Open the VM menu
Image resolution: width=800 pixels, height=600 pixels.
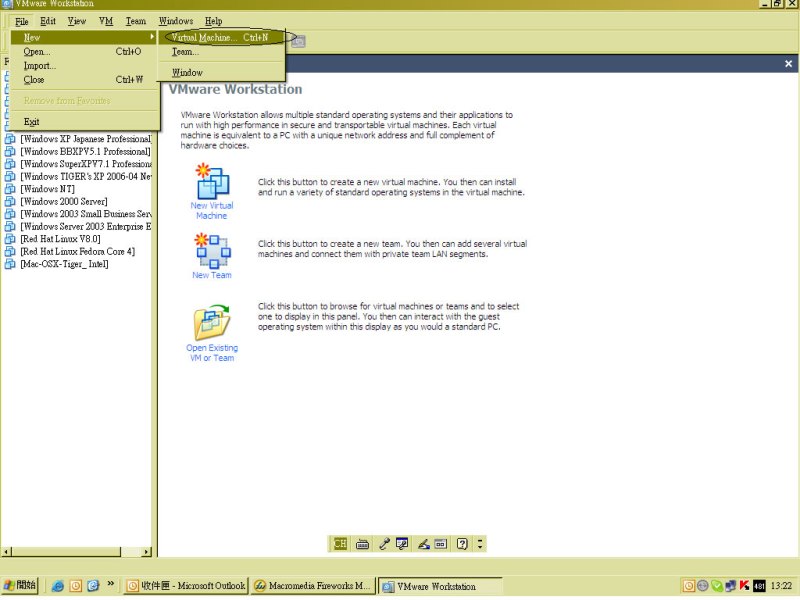pyautogui.click(x=106, y=21)
